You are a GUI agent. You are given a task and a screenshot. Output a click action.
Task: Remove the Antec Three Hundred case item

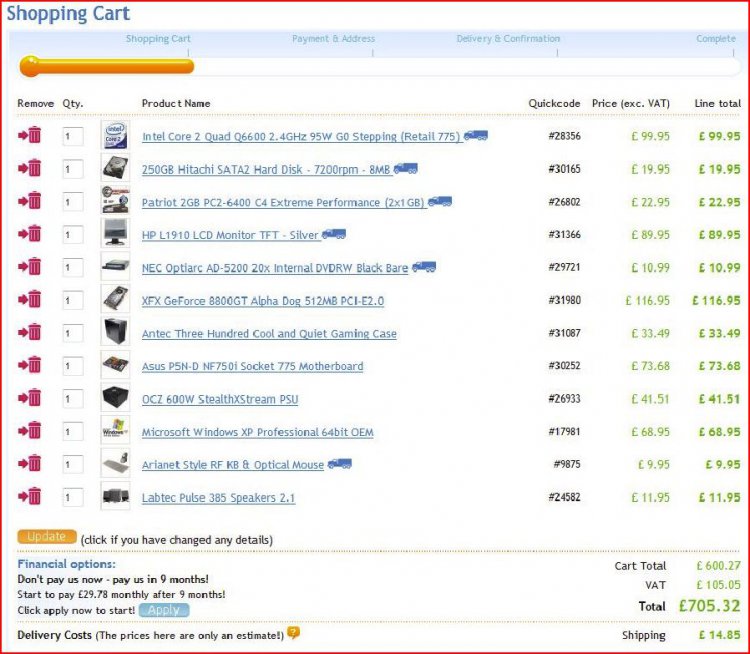30,332
